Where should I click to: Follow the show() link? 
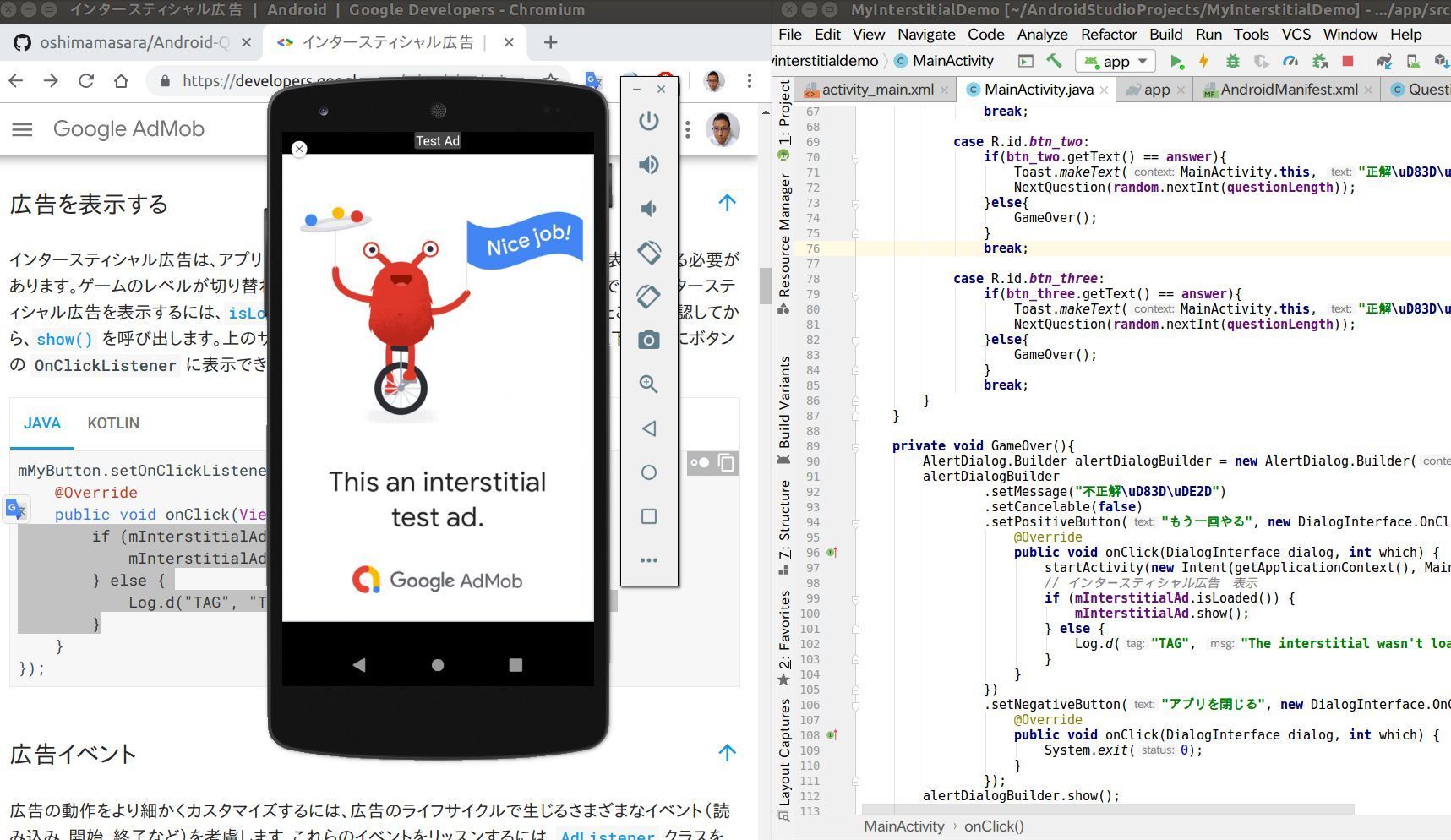64,339
